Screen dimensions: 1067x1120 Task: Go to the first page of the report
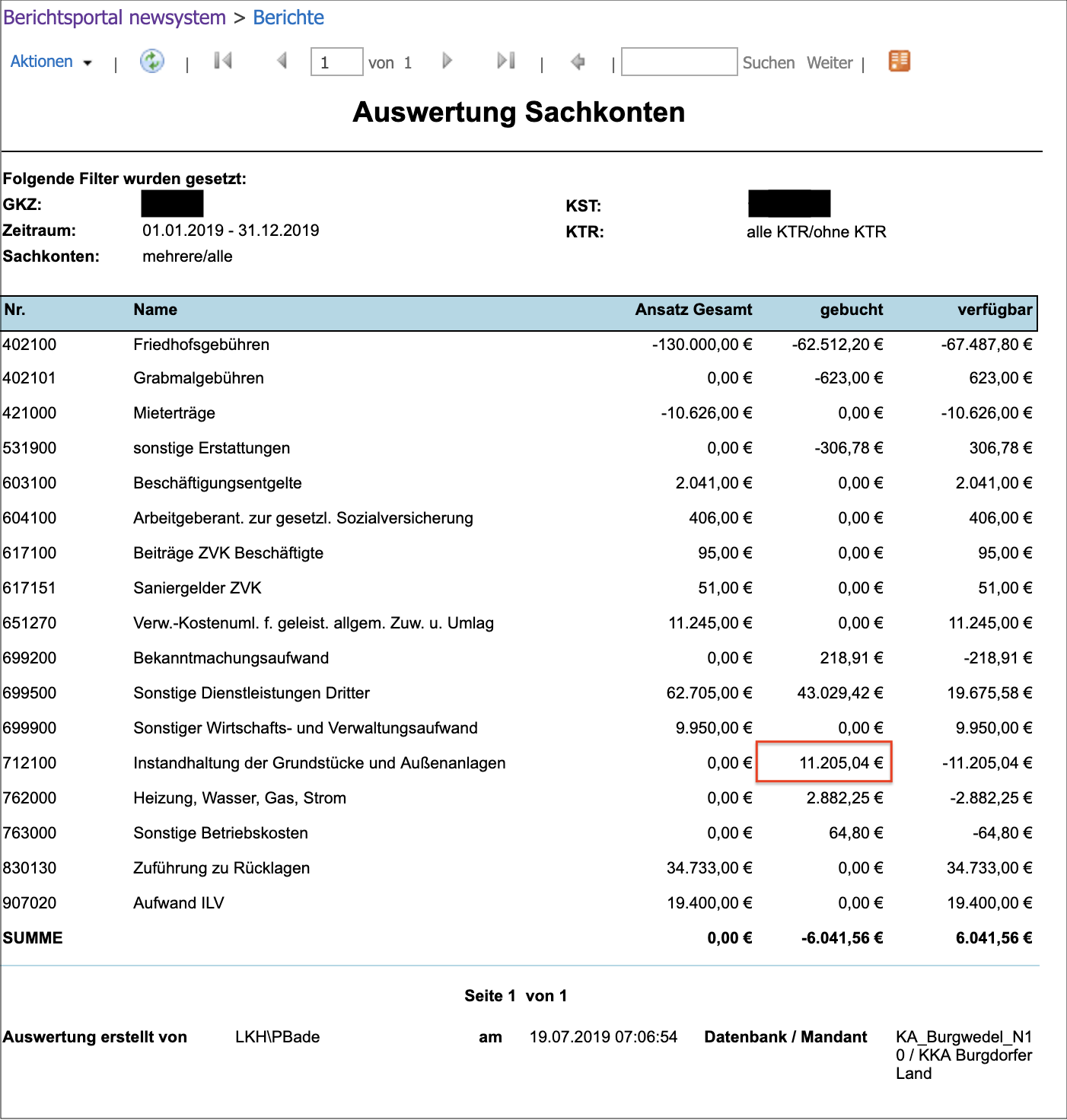(223, 61)
